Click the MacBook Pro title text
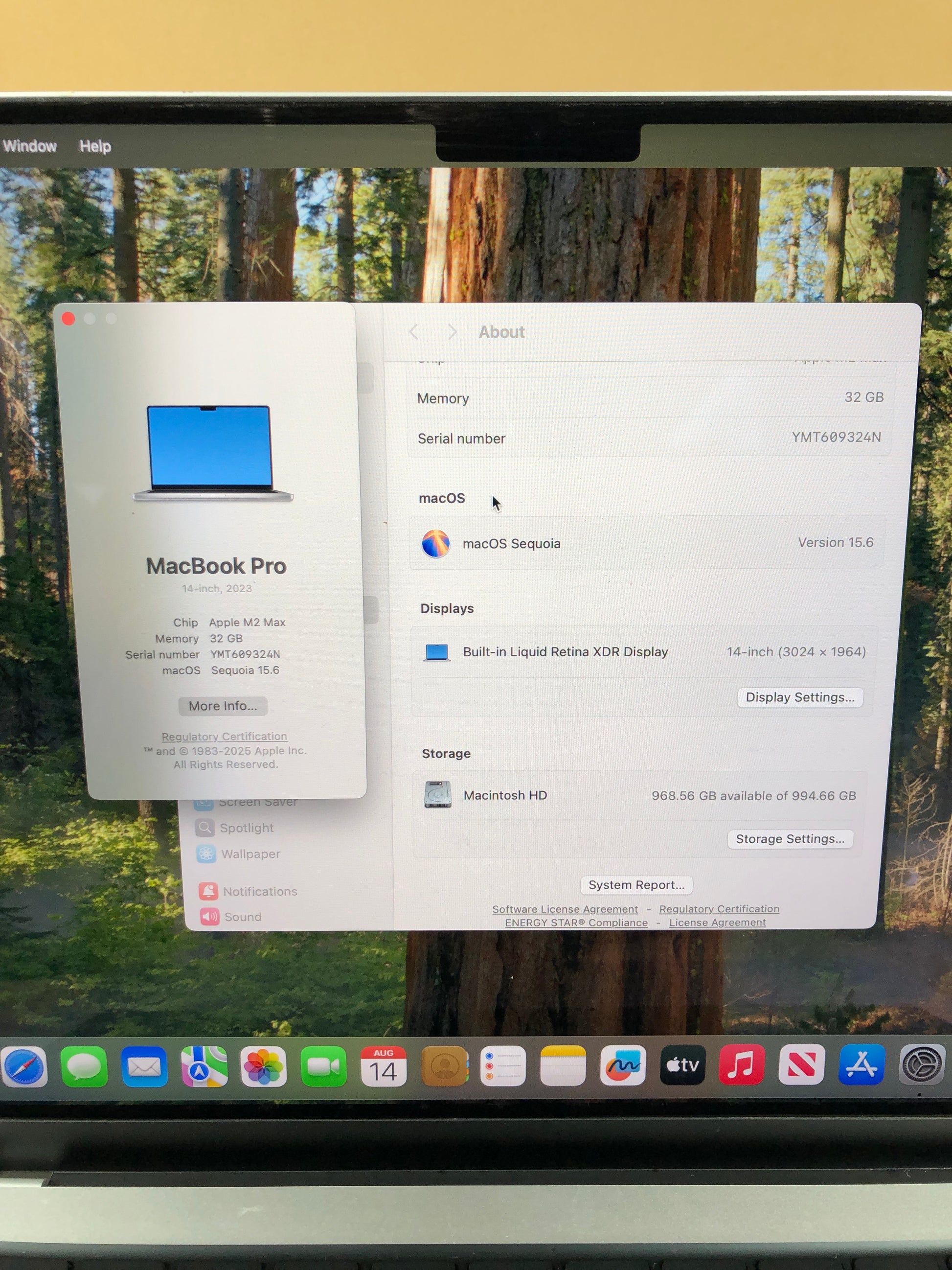The width and height of the screenshot is (952, 1270). (216, 566)
